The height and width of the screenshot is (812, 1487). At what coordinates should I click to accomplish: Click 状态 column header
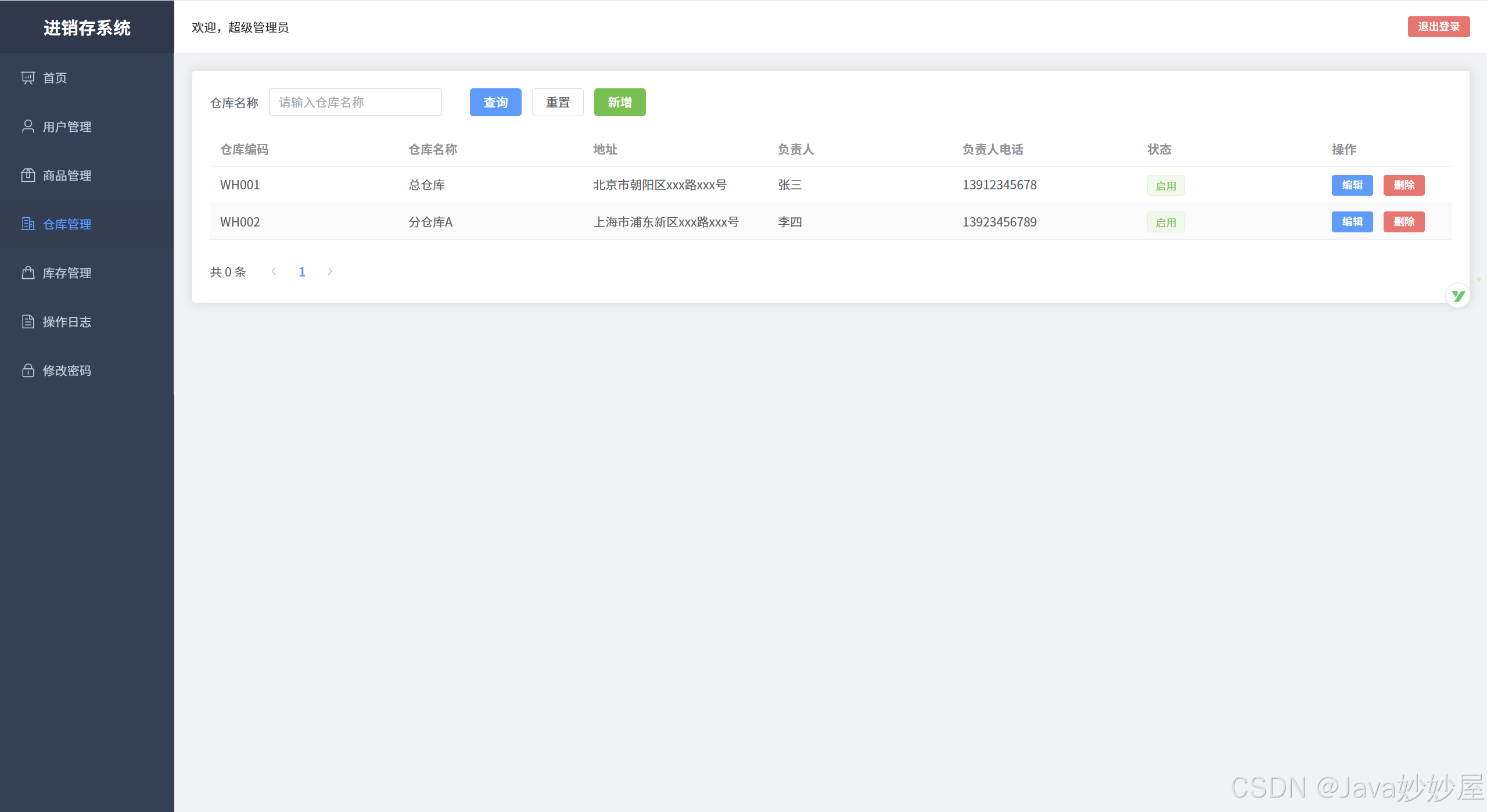(x=1159, y=150)
